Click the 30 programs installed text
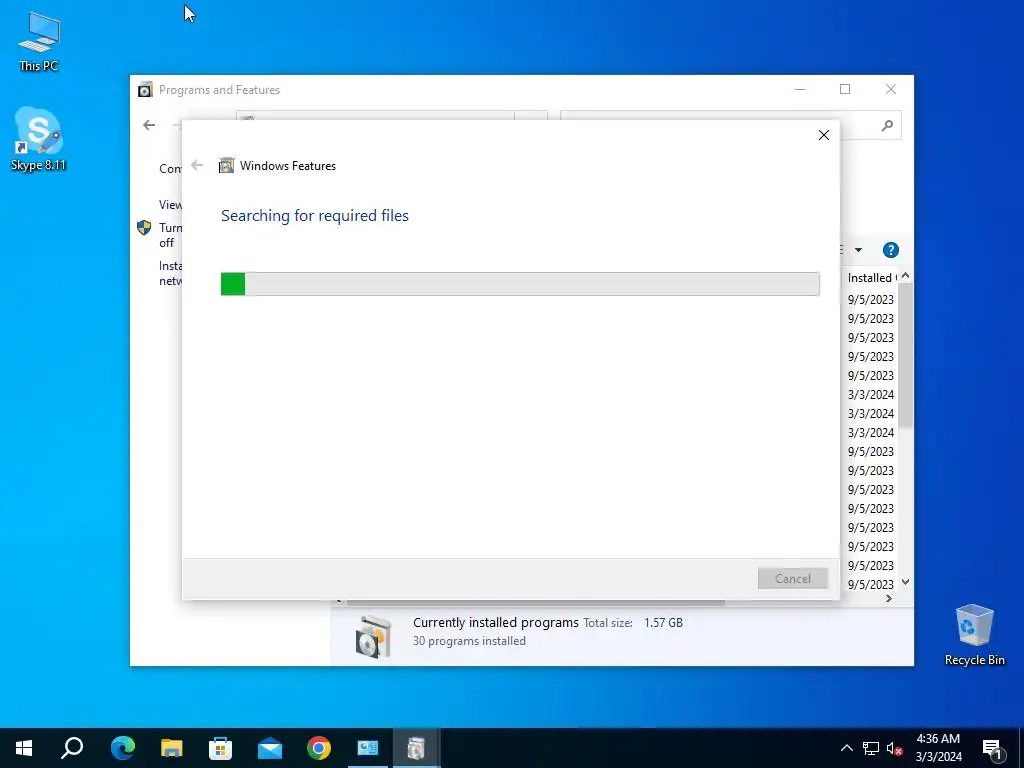 point(469,641)
